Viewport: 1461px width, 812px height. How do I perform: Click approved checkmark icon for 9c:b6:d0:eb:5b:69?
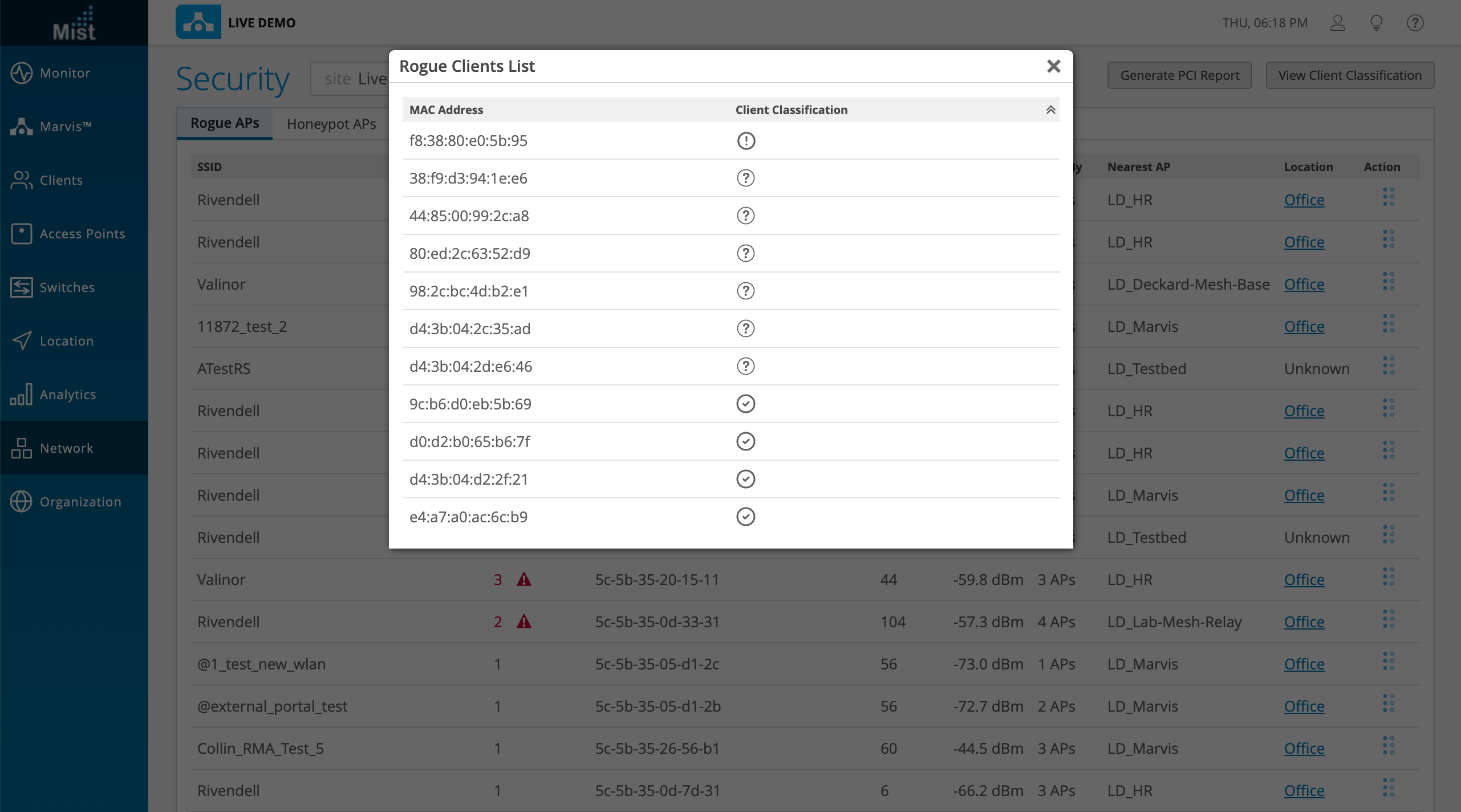[746, 404]
